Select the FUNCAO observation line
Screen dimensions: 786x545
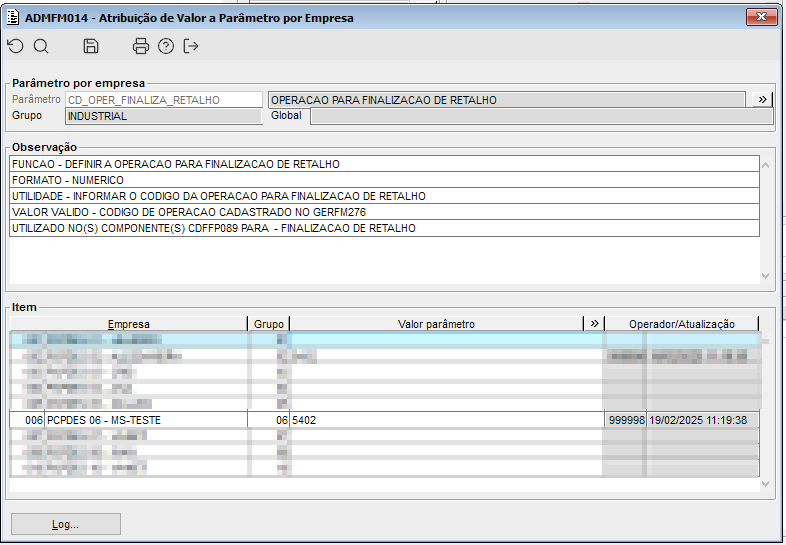click(x=384, y=164)
